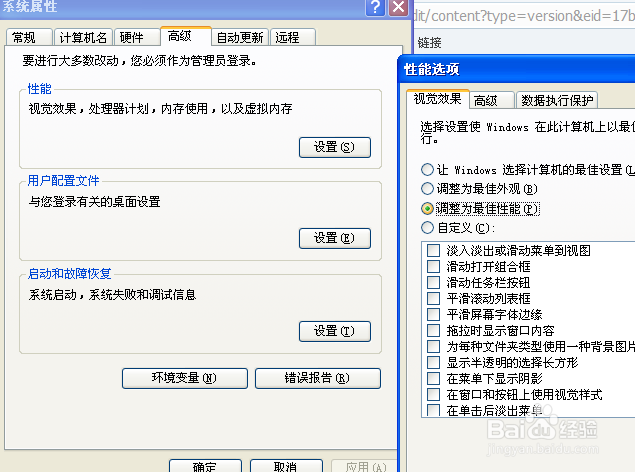Image resolution: width=635 pixels, height=472 pixels.
Task: Select the 高级 tab in 系统属性
Action: click(x=185, y=36)
